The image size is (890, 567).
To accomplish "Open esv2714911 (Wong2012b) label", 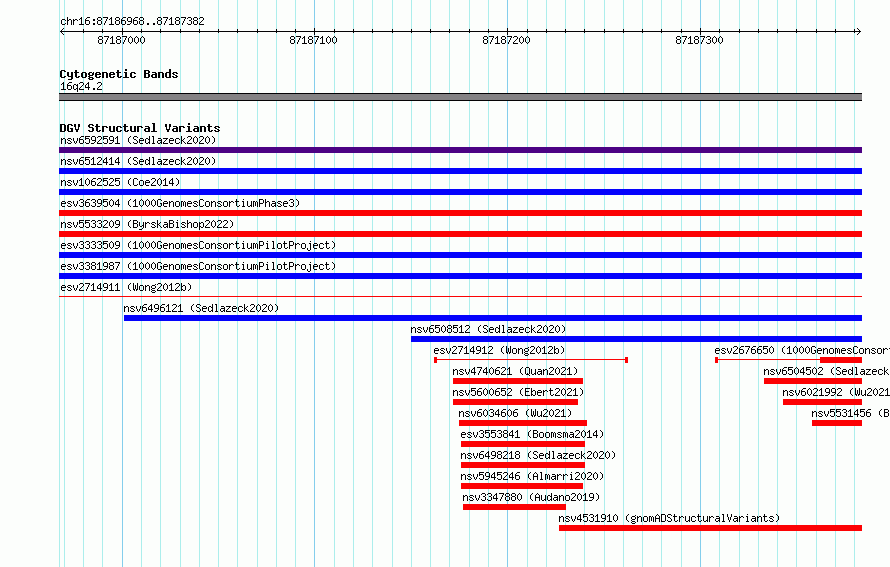I will 126,287.
